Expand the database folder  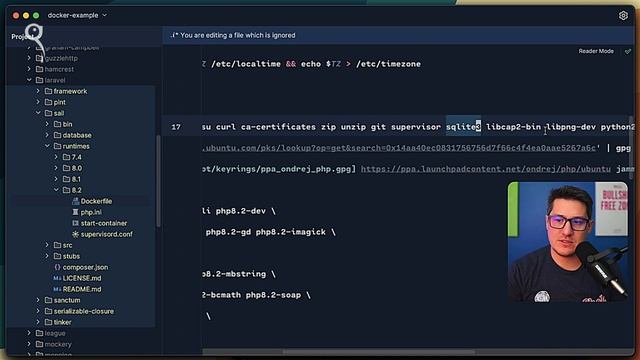pos(47,135)
